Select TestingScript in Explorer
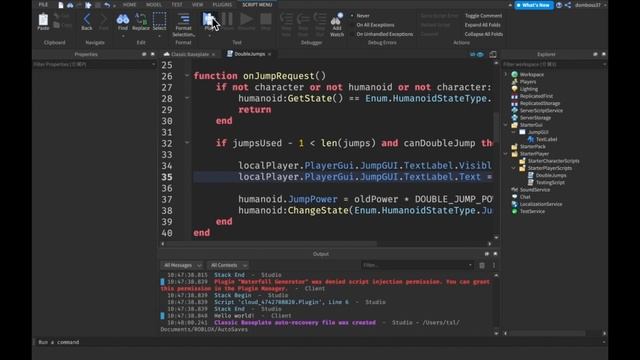The width and height of the screenshot is (640, 360). pos(550,182)
